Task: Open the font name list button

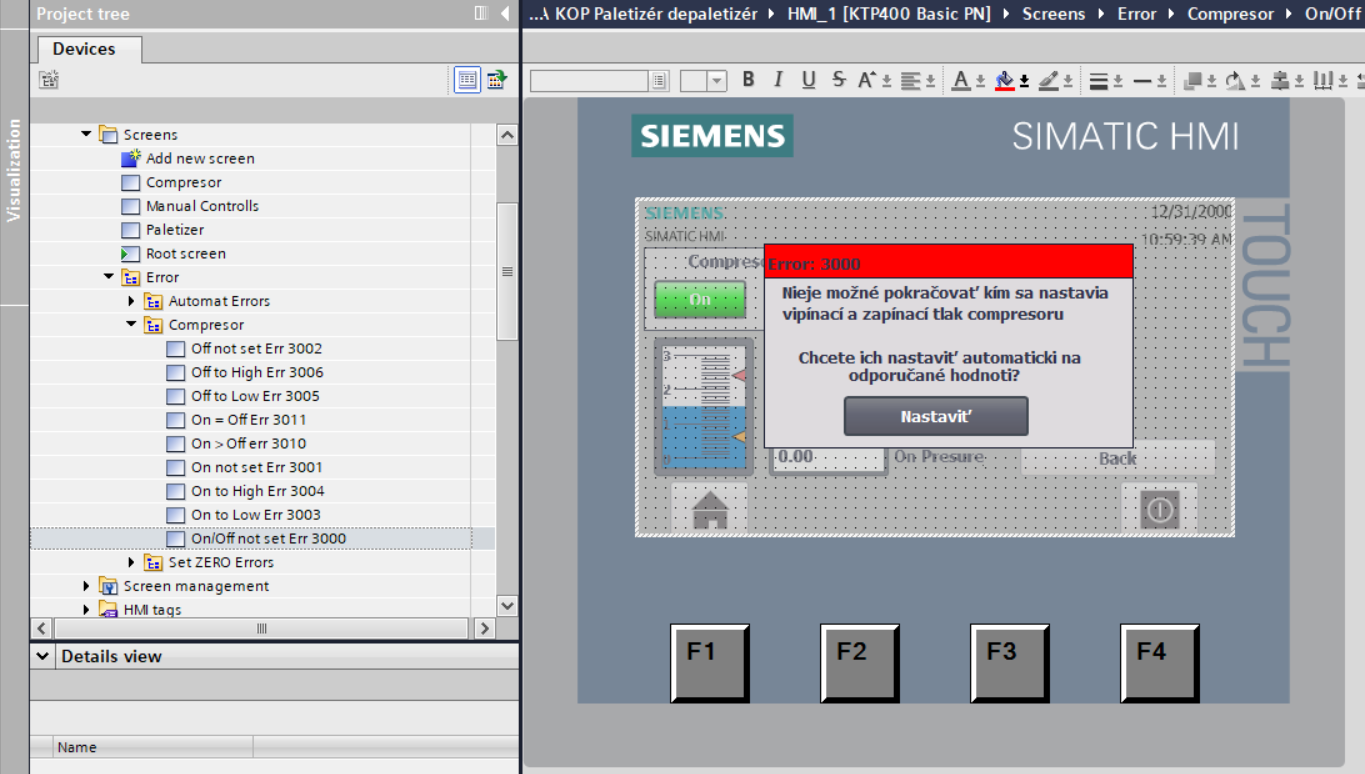Action: tap(660, 81)
